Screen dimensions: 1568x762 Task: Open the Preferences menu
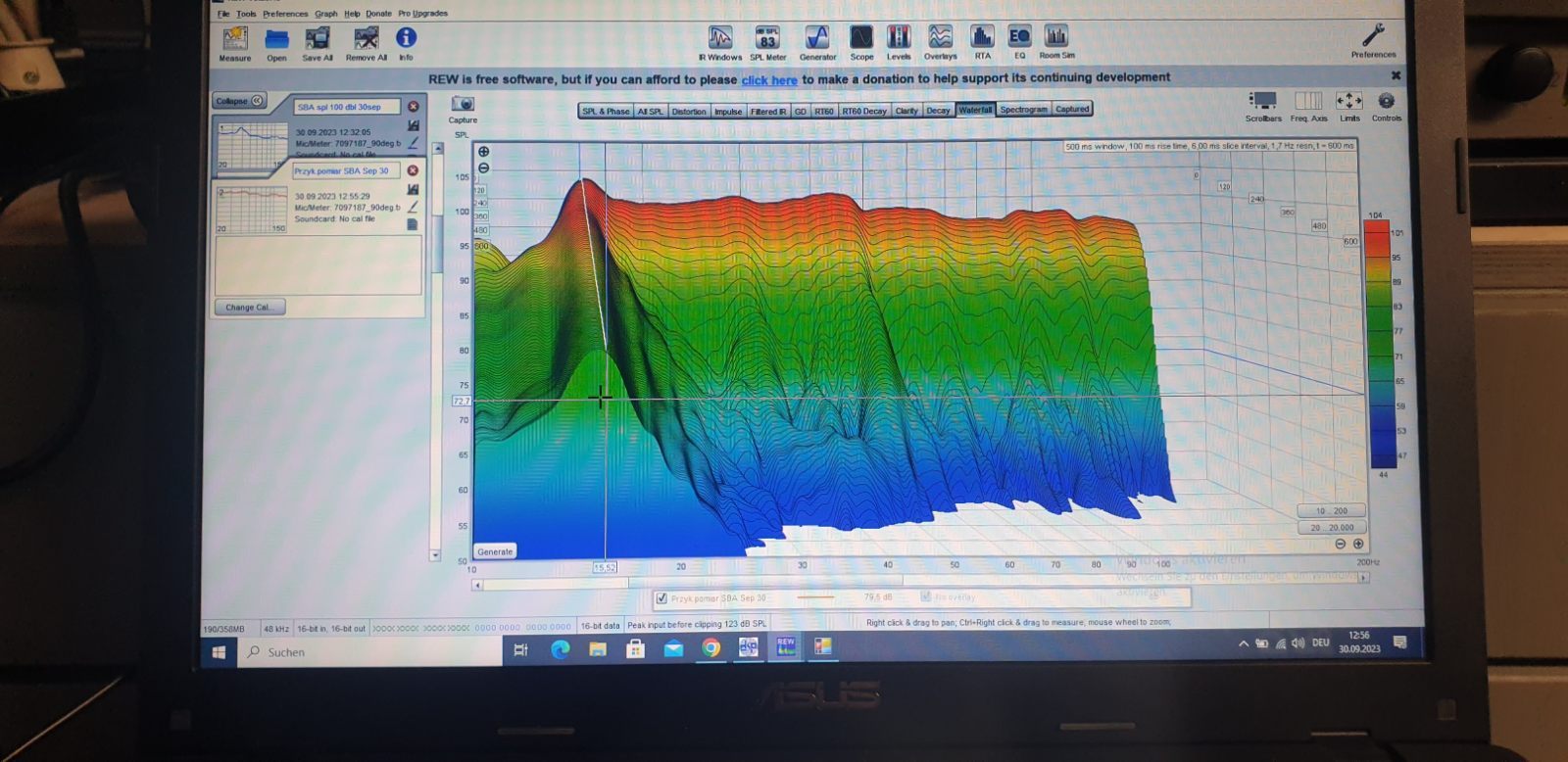pos(285,14)
